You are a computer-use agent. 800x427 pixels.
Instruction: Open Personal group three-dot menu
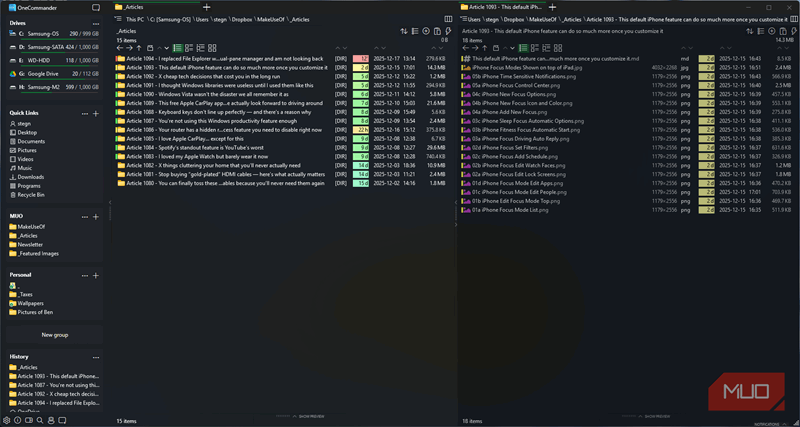(x=85, y=275)
